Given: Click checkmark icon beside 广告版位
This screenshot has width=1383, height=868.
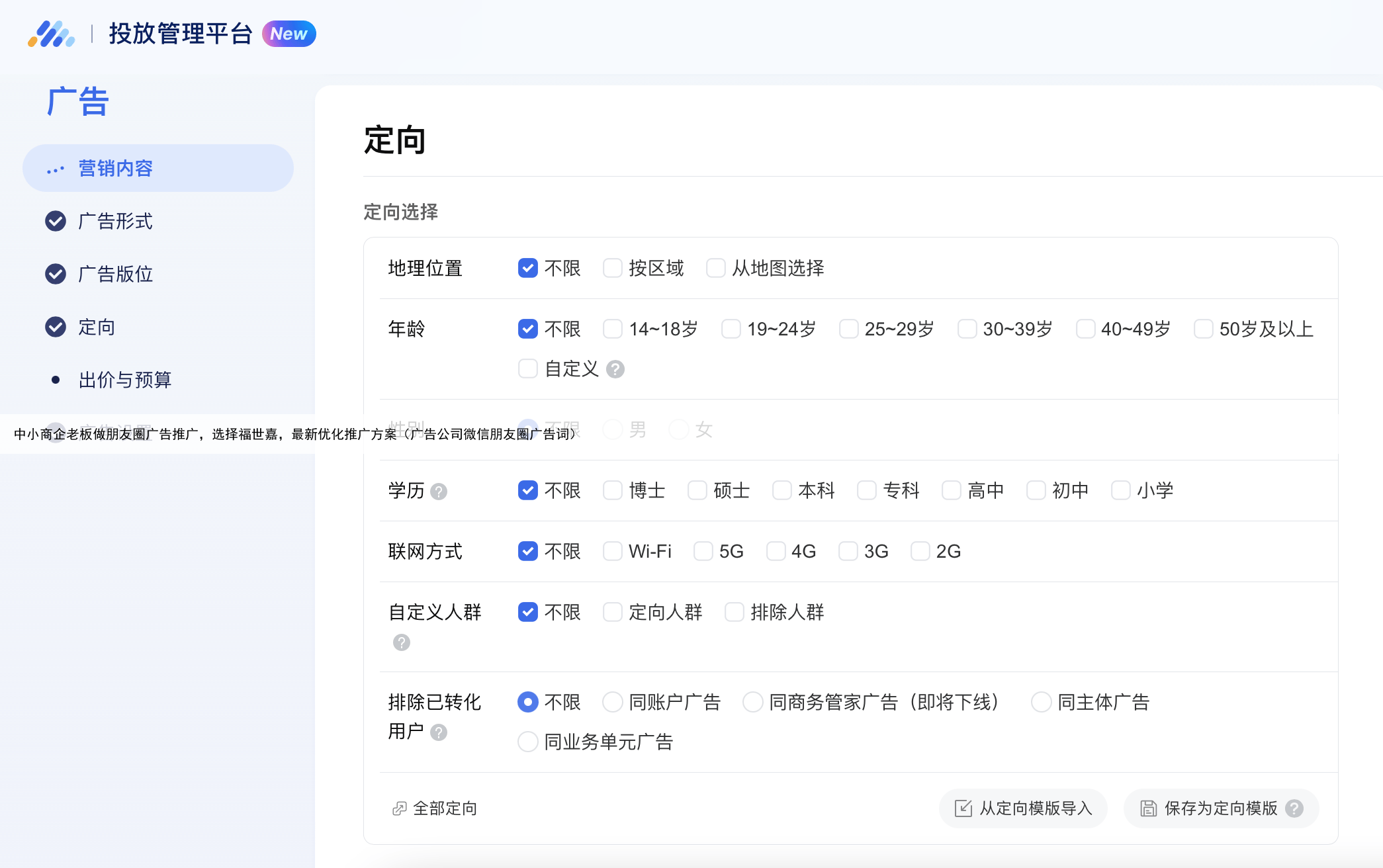Looking at the screenshot, I should point(56,274).
